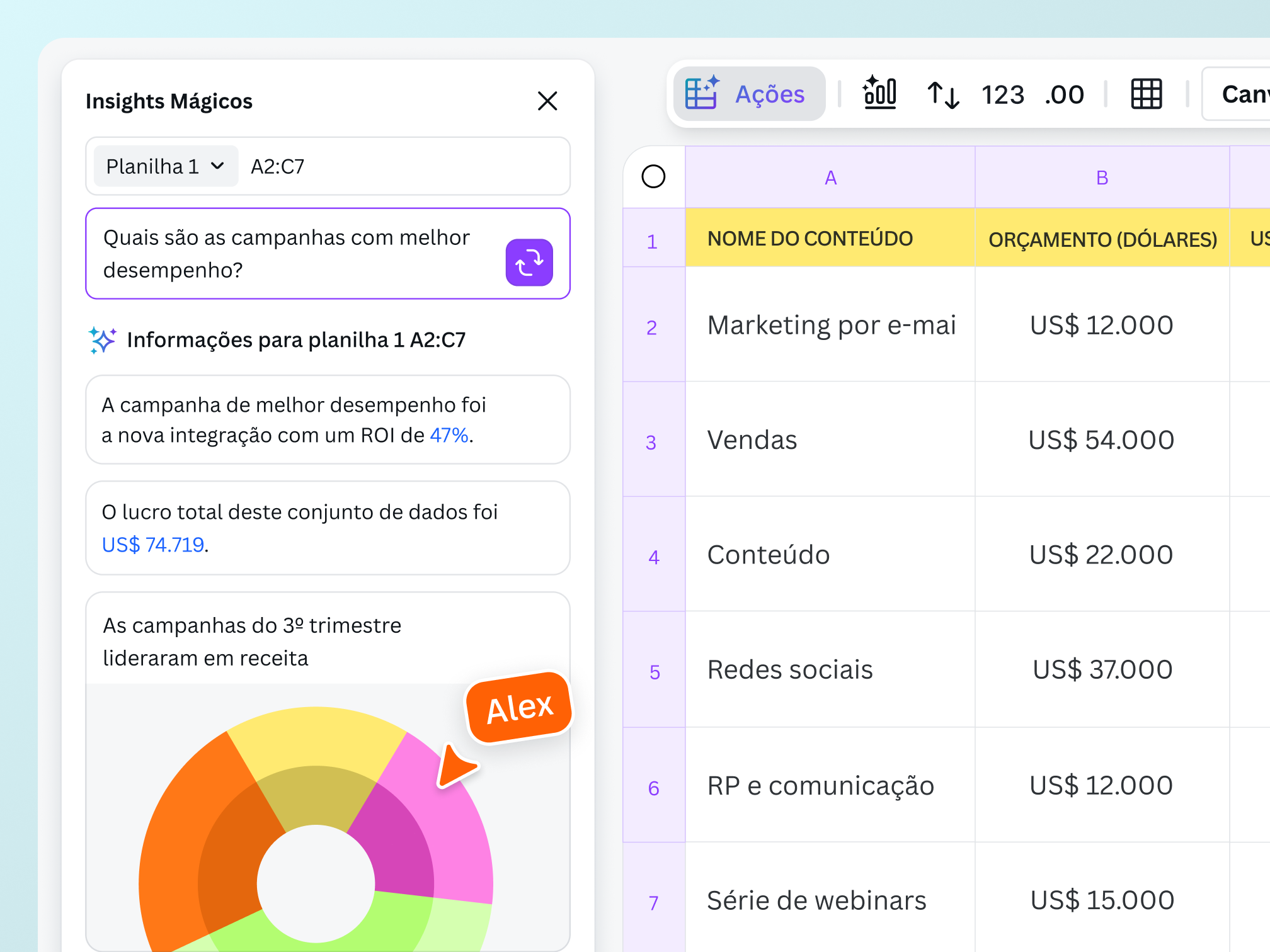Open the Planilha 1 sheet dropdown
1270x952 pixels.
(x=166, y=166)
